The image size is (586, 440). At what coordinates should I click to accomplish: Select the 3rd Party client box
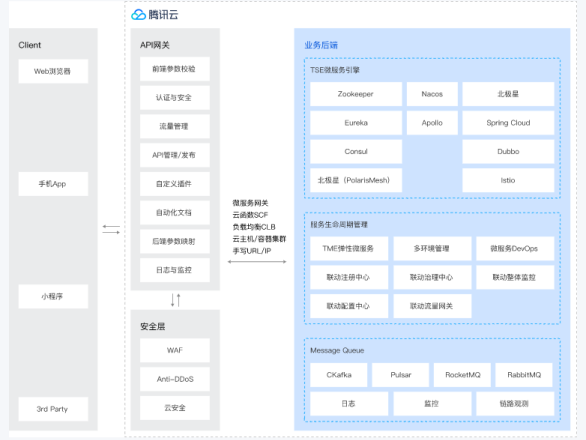53,409
